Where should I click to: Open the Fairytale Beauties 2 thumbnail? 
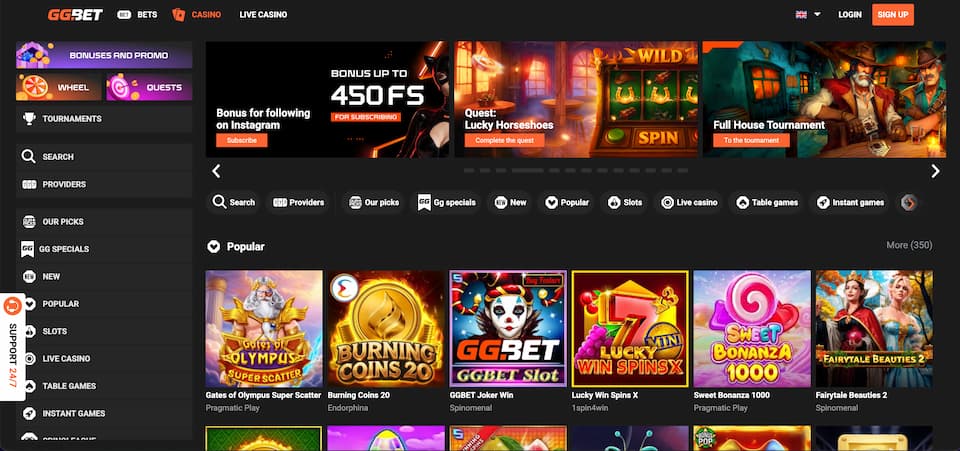coord(874,329)
